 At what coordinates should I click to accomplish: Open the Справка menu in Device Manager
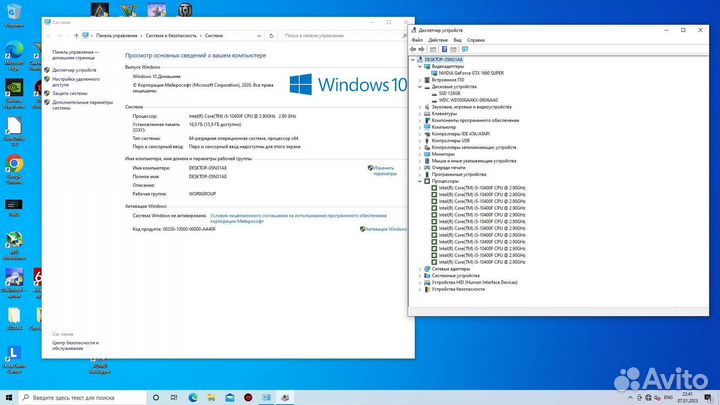pos(476,40)
